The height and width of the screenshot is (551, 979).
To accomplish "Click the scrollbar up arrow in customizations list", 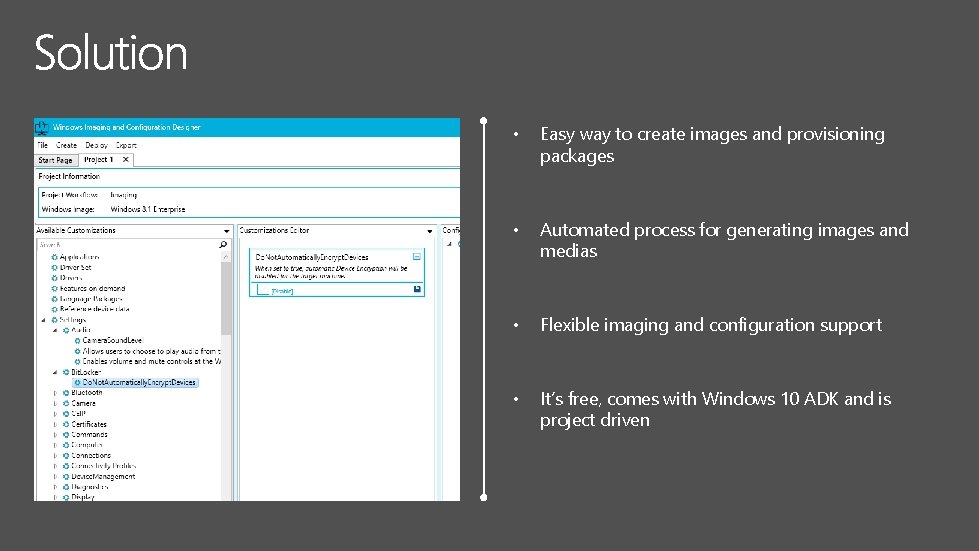I will [x=225, y=256].
